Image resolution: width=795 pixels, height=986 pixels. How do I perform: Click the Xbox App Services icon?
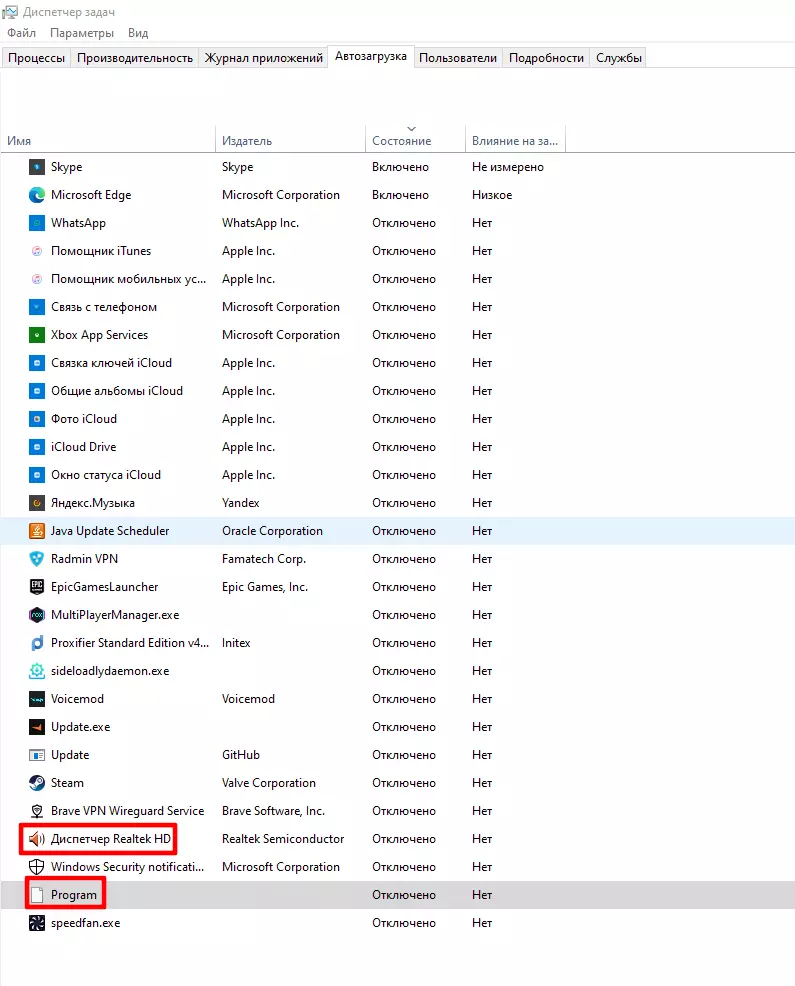[x=36, y=335]
